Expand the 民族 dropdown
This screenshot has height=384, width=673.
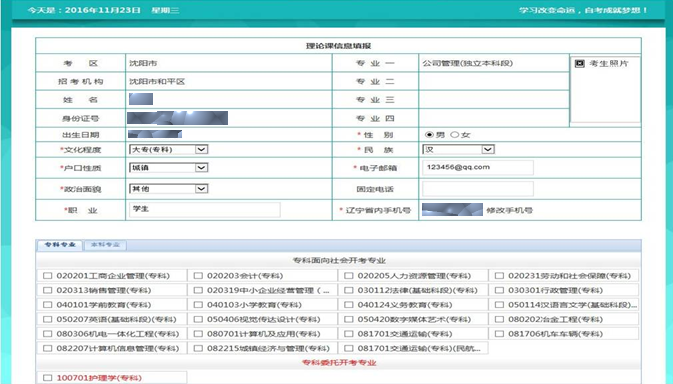click(458, 149)
